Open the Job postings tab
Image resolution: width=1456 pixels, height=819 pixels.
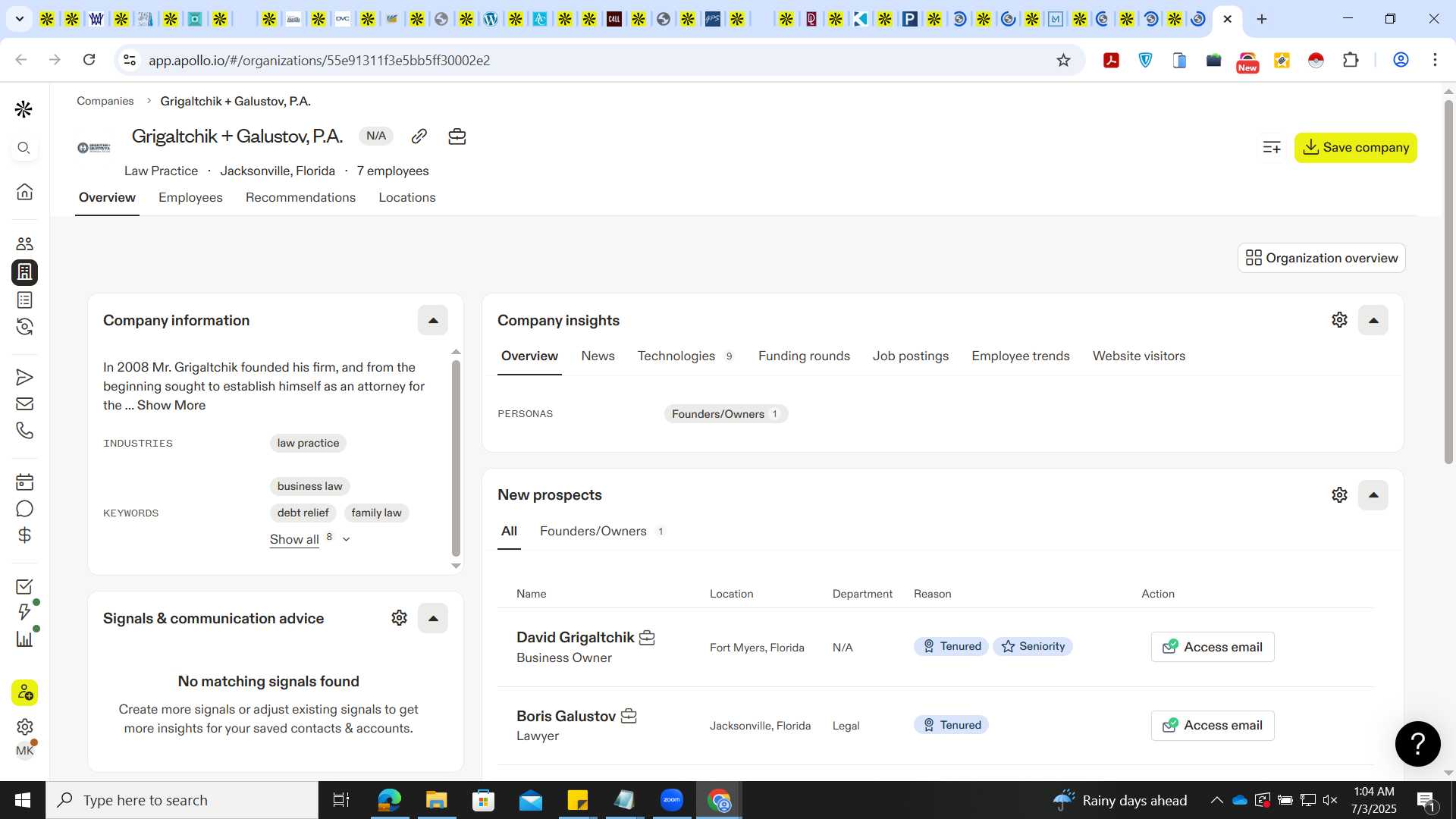click(x=910, y=356)
